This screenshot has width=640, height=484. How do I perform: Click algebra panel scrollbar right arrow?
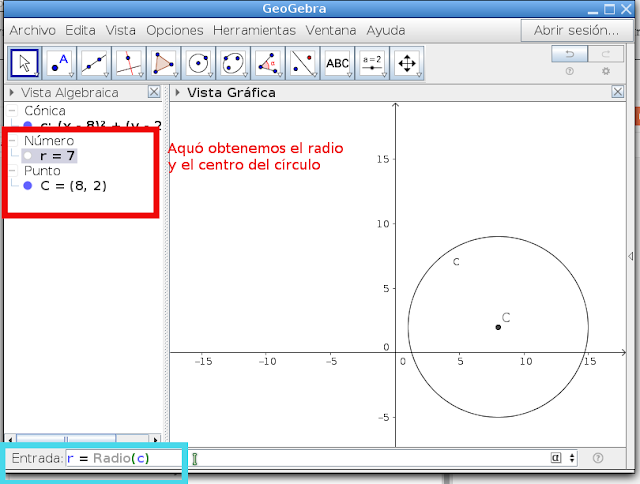click(155, 439)
